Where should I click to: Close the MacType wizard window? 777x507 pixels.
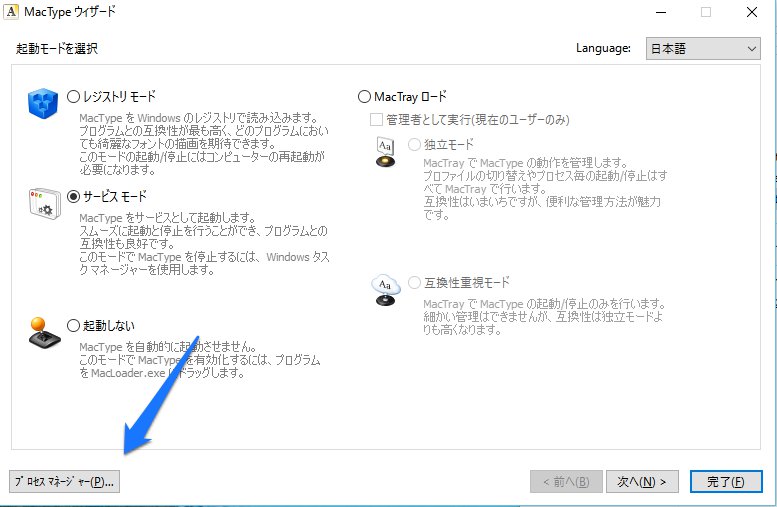tap(752, 12)
